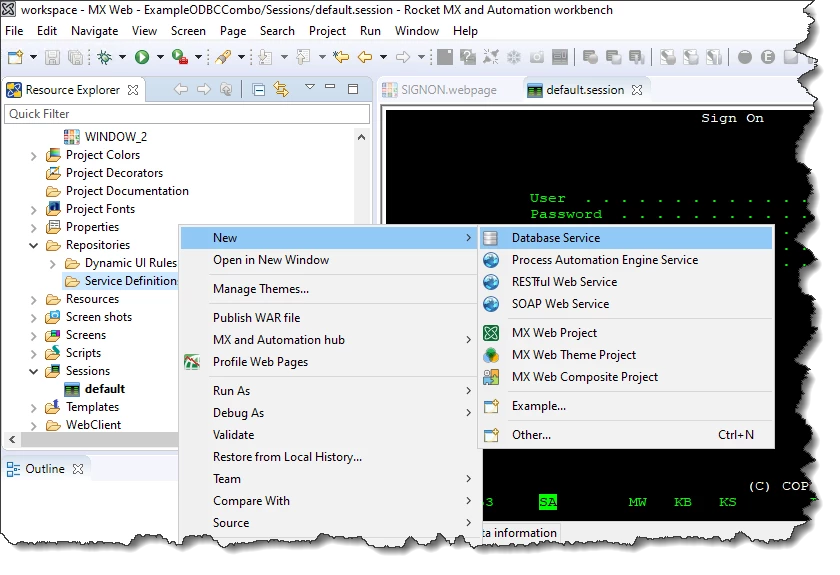Click the yellow Back arrow toolbar icon
The width and height of the screenshot is (840, 575).
(365, 57)
